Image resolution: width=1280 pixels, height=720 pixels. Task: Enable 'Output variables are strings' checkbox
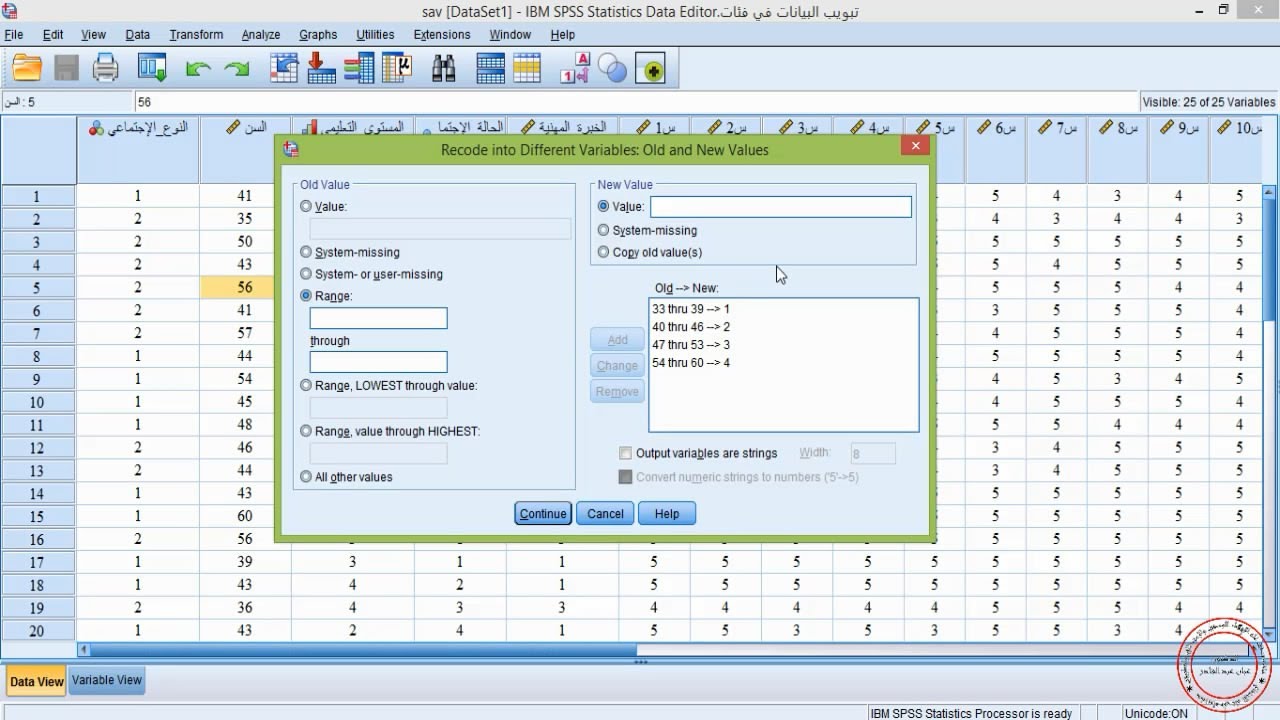pyautogui.click(x=626, y=453)
